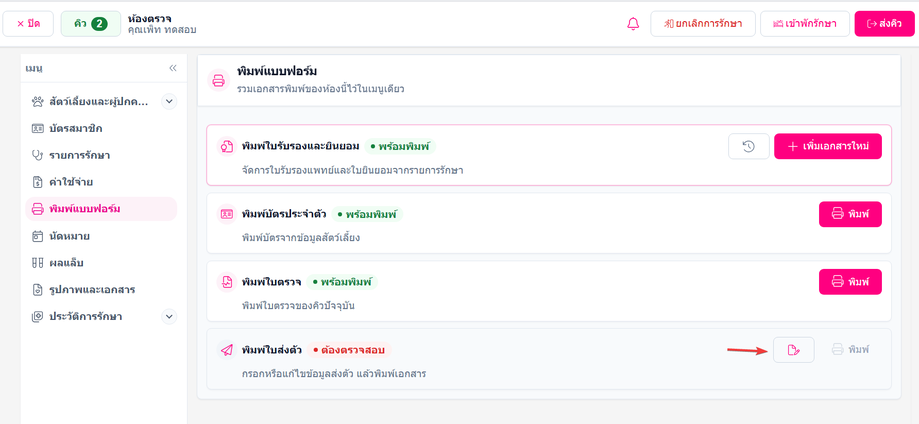
Task: Click edit icon for referral letter
Action: coord(794,350)
